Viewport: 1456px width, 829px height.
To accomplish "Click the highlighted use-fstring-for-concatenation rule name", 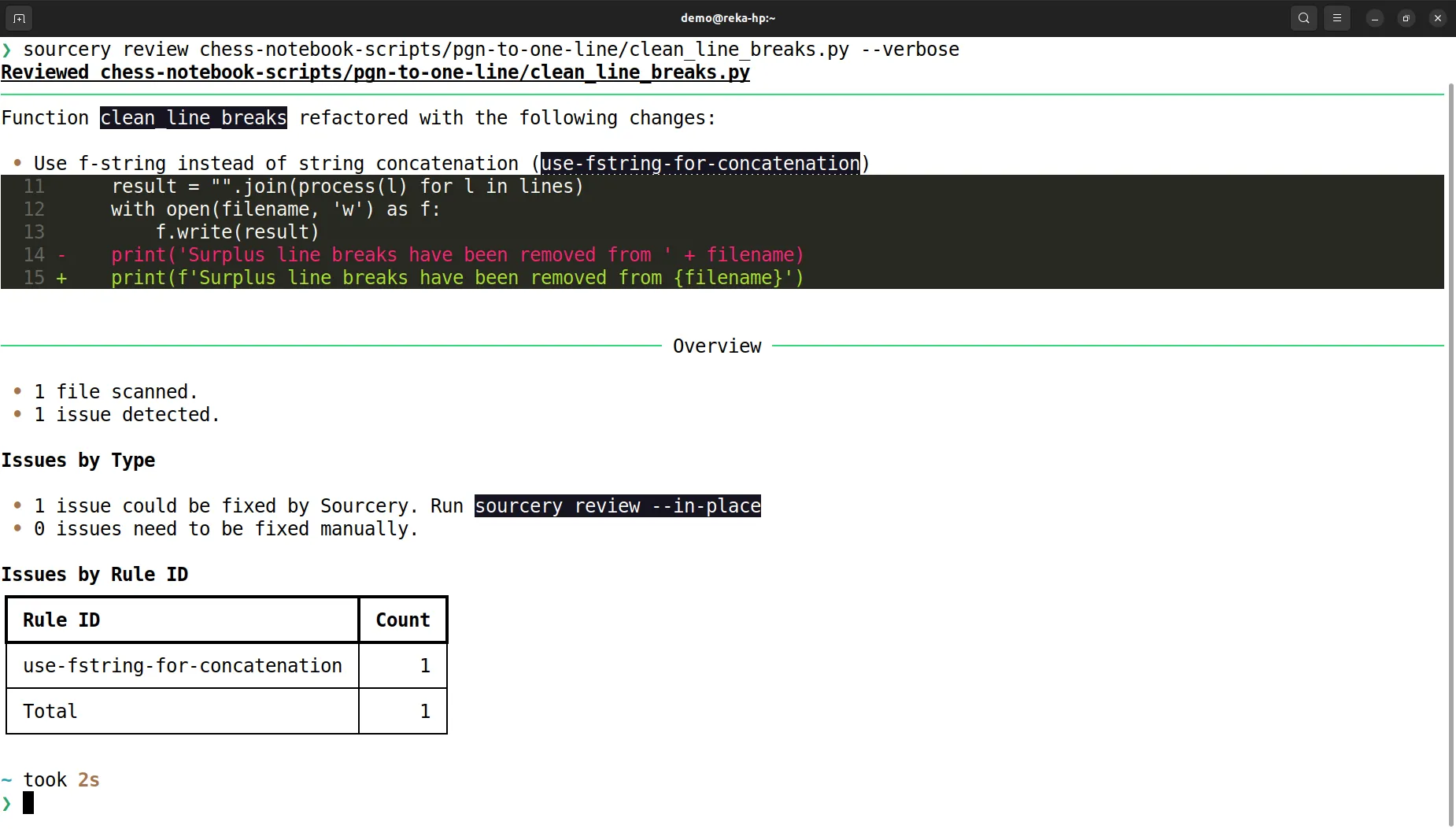I will (699, 163).
